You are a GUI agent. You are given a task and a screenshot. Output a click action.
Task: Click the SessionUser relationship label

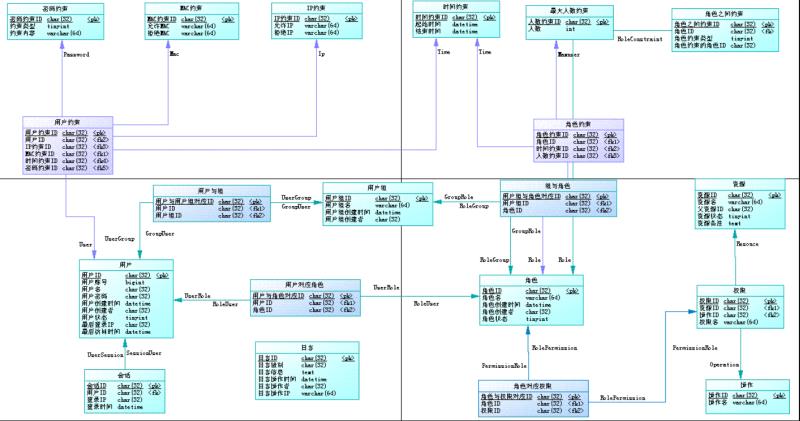pos(144,353)
